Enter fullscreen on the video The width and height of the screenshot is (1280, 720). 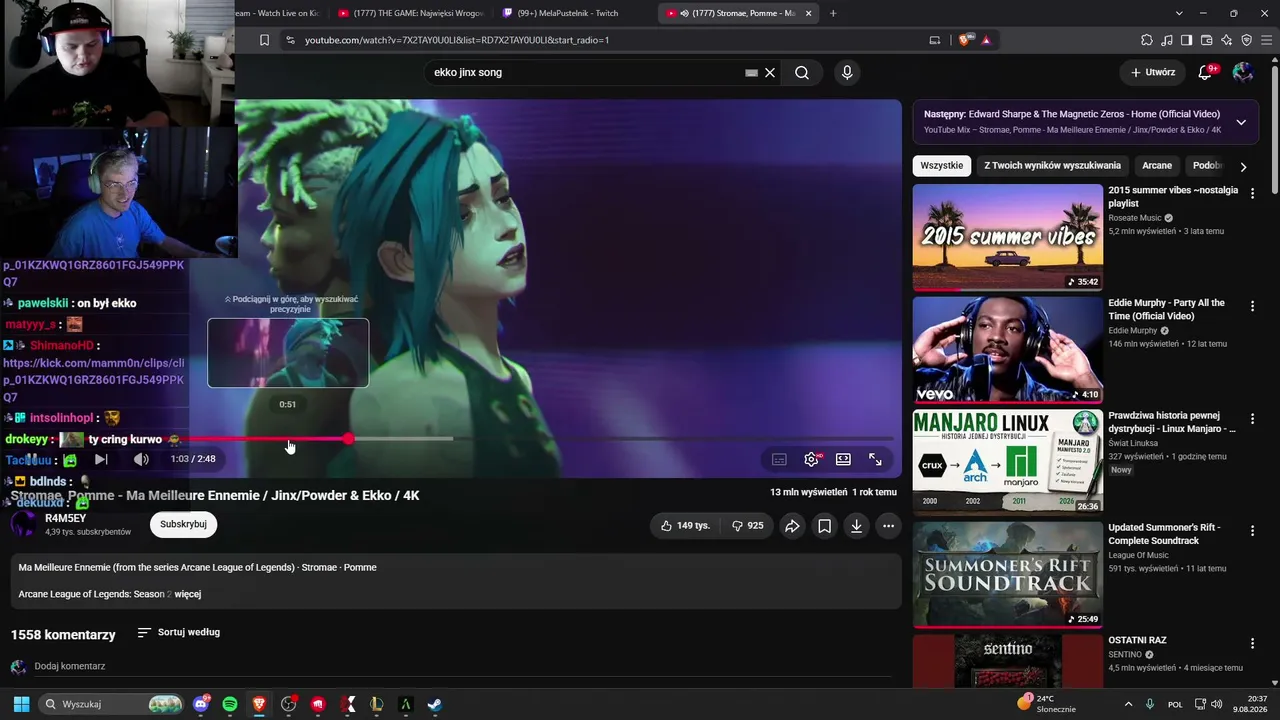pos(875,459)
